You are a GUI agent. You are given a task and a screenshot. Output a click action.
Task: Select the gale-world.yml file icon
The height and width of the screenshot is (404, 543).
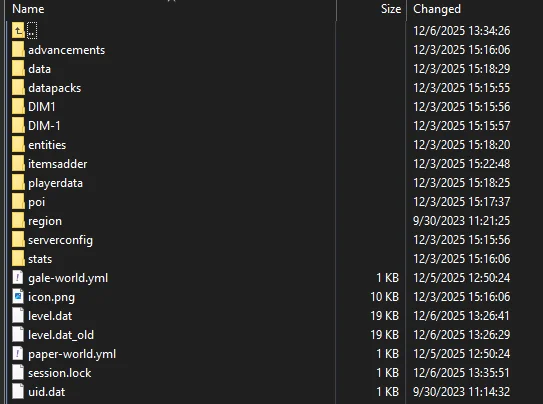[x=18, y=278]
